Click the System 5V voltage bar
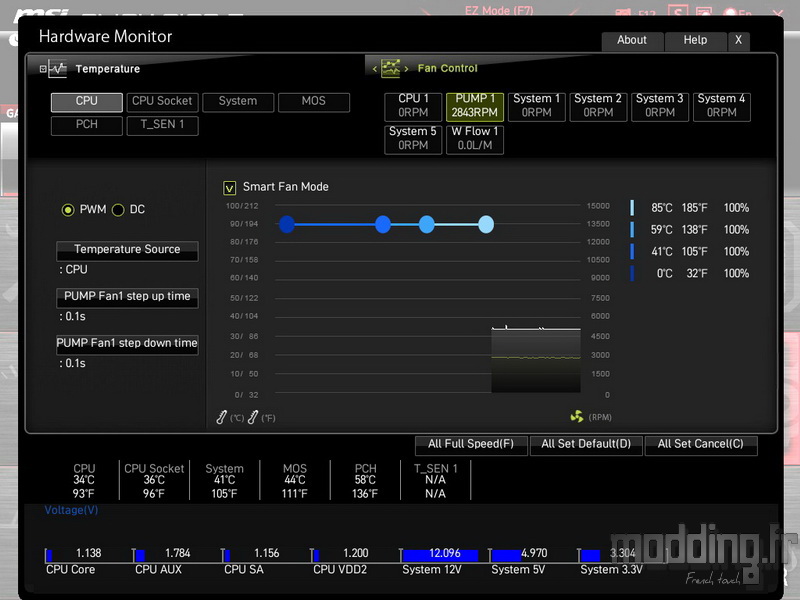 tap(506, 555)
